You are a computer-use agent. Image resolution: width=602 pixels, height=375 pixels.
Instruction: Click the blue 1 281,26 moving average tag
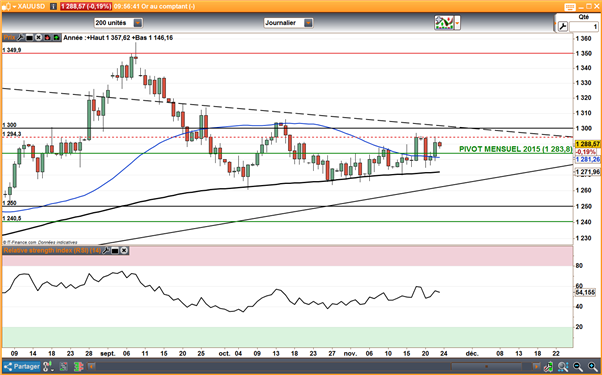(x=587, y=159)
